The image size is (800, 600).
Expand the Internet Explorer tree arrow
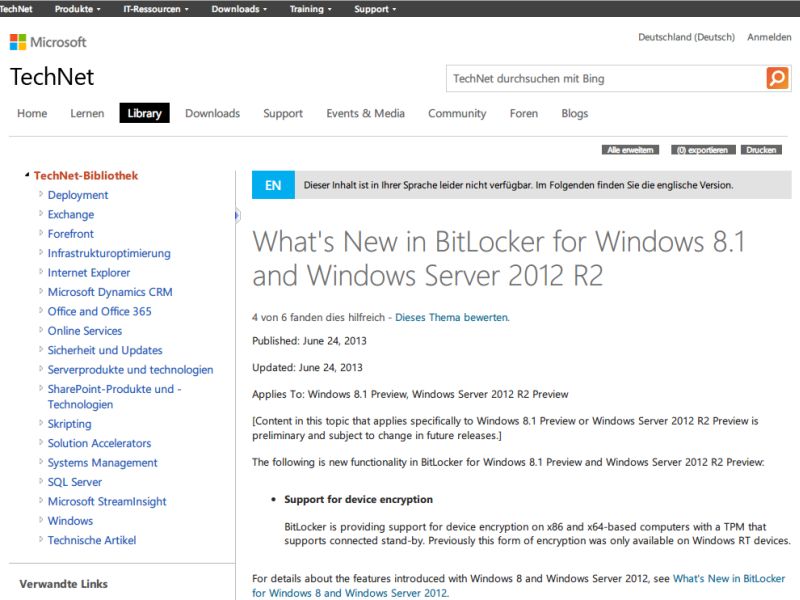[x=41, y=271]
